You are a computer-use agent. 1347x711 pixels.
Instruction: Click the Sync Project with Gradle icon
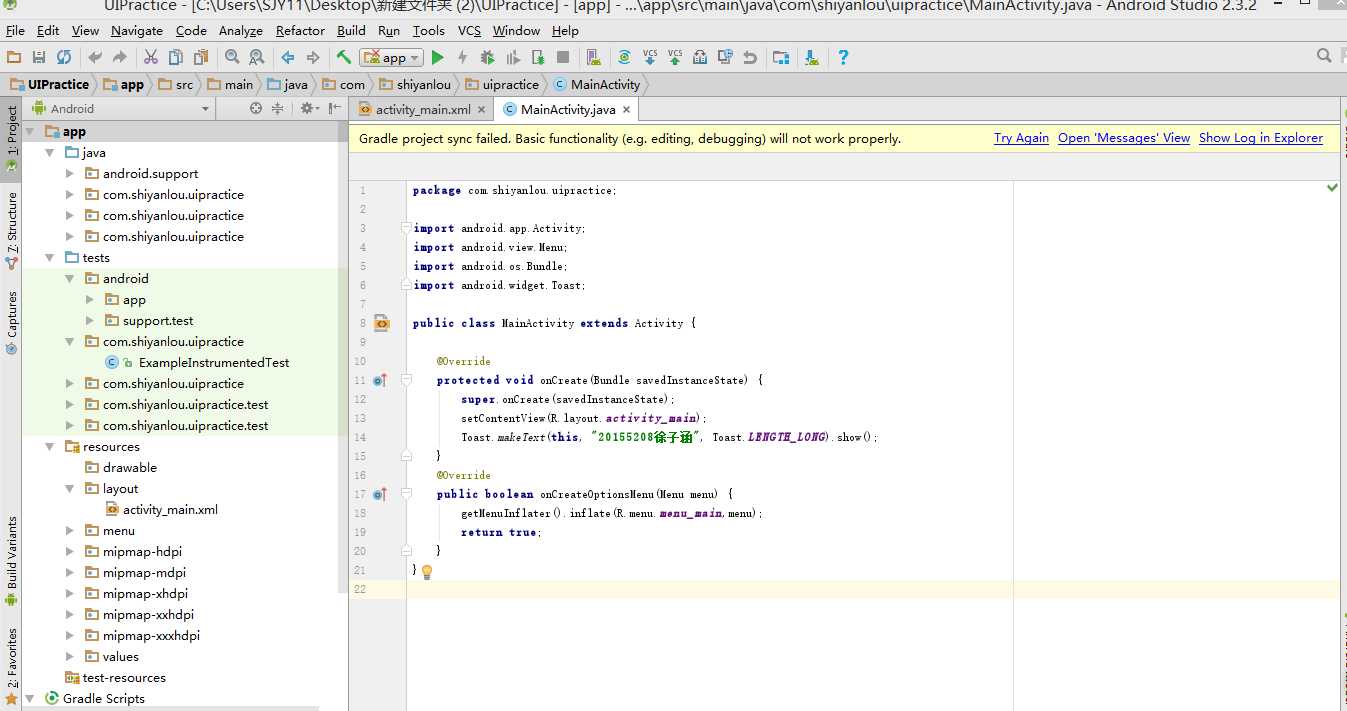624,58
